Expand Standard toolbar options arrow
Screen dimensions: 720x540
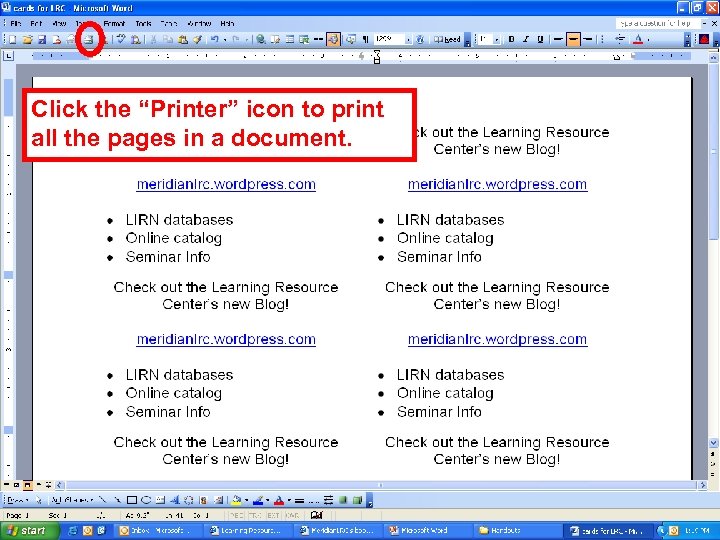(467, 40)
